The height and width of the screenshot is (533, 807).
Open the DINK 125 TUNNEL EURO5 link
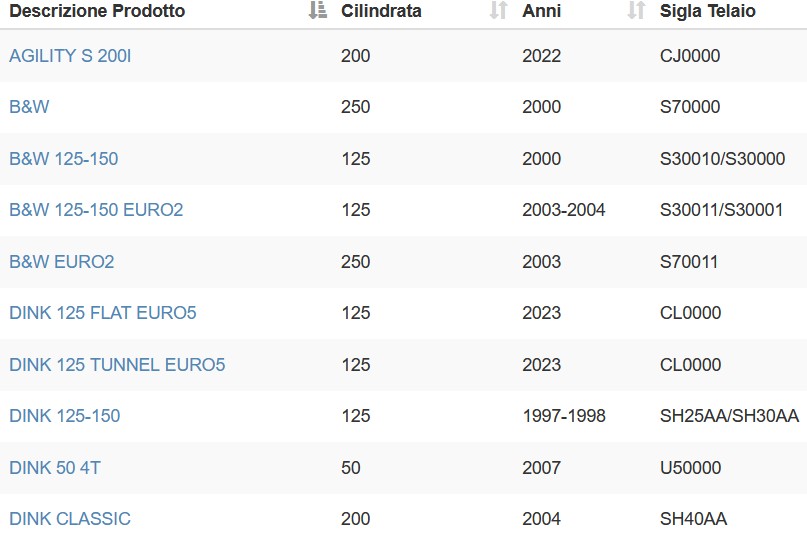pos(117,365)
